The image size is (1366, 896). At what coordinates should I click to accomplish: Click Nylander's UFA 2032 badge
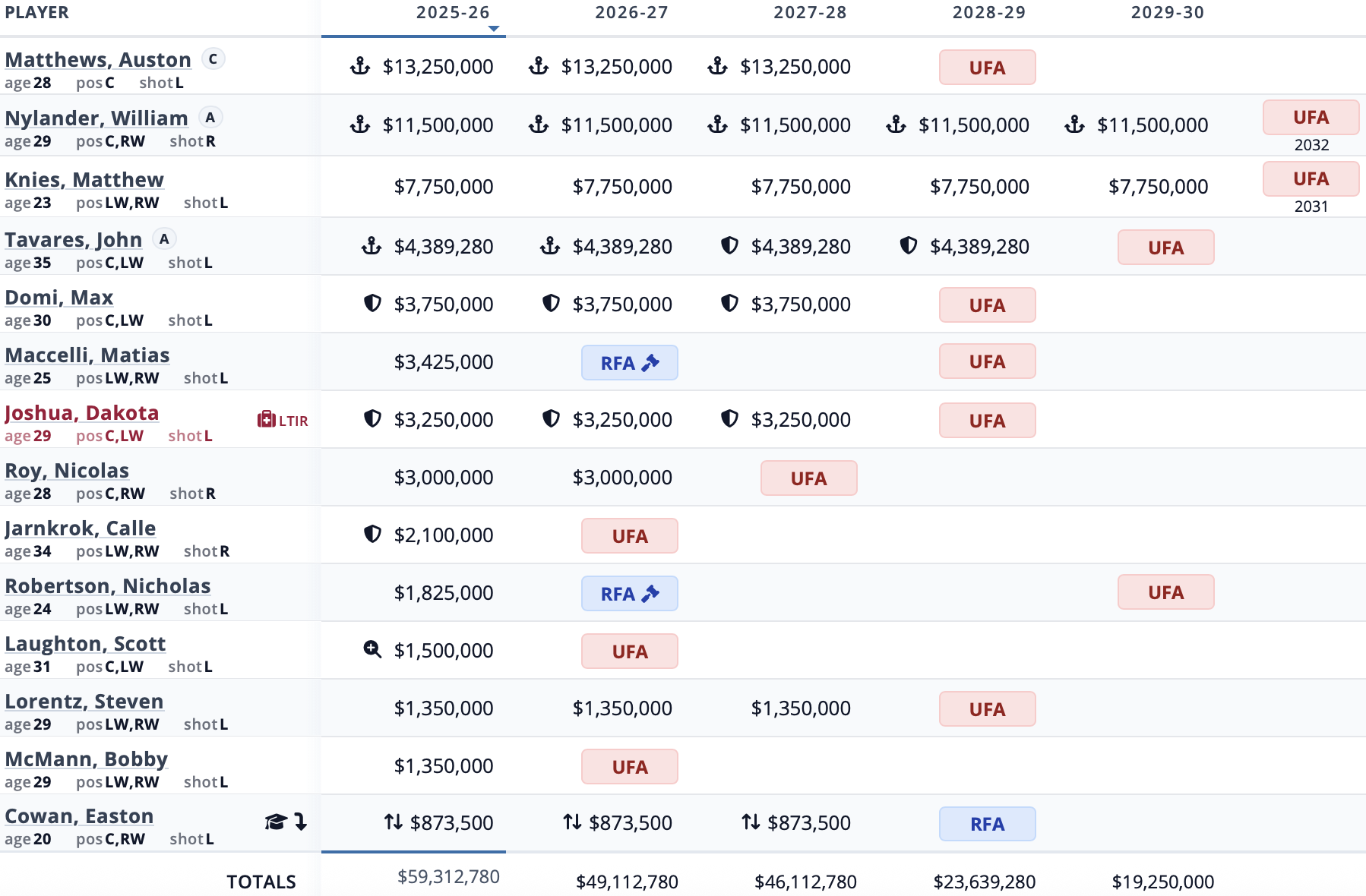(x=1311, y=118)
